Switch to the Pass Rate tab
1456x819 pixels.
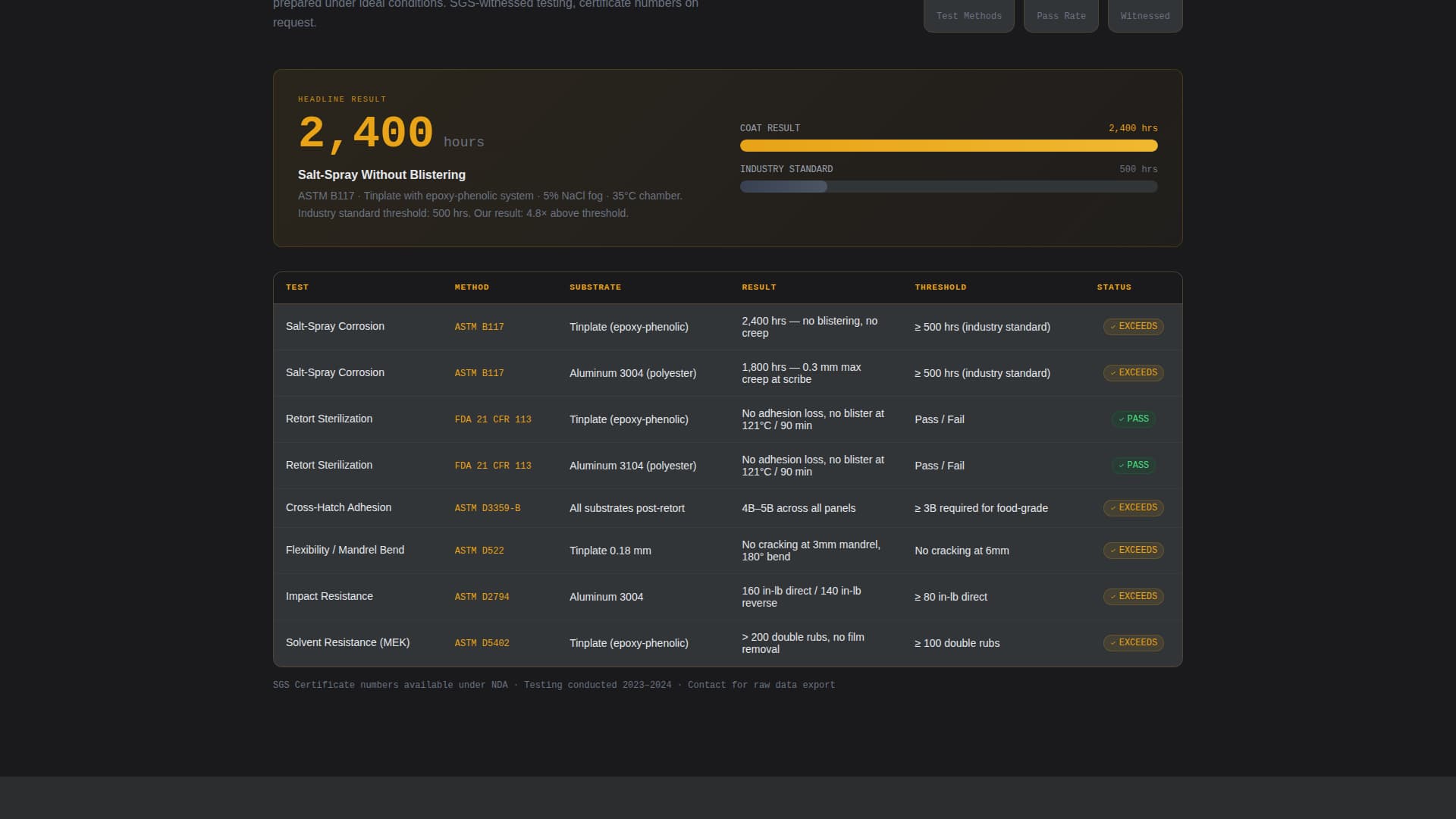[x=1060, y=15]
